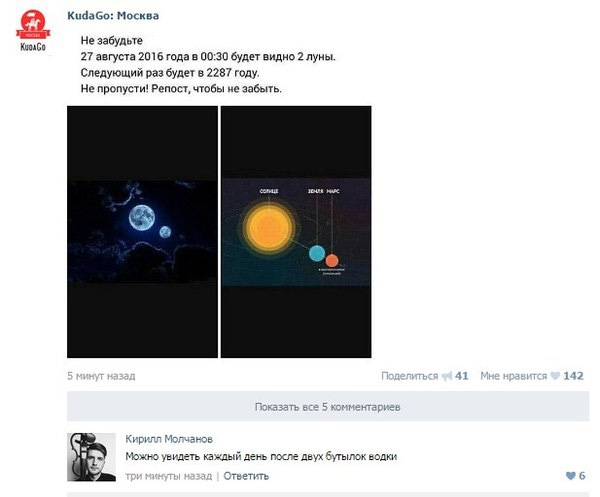Open the KudaGo: Москва group link
This screenshot has width=600, height=497.
pos(113,16)
